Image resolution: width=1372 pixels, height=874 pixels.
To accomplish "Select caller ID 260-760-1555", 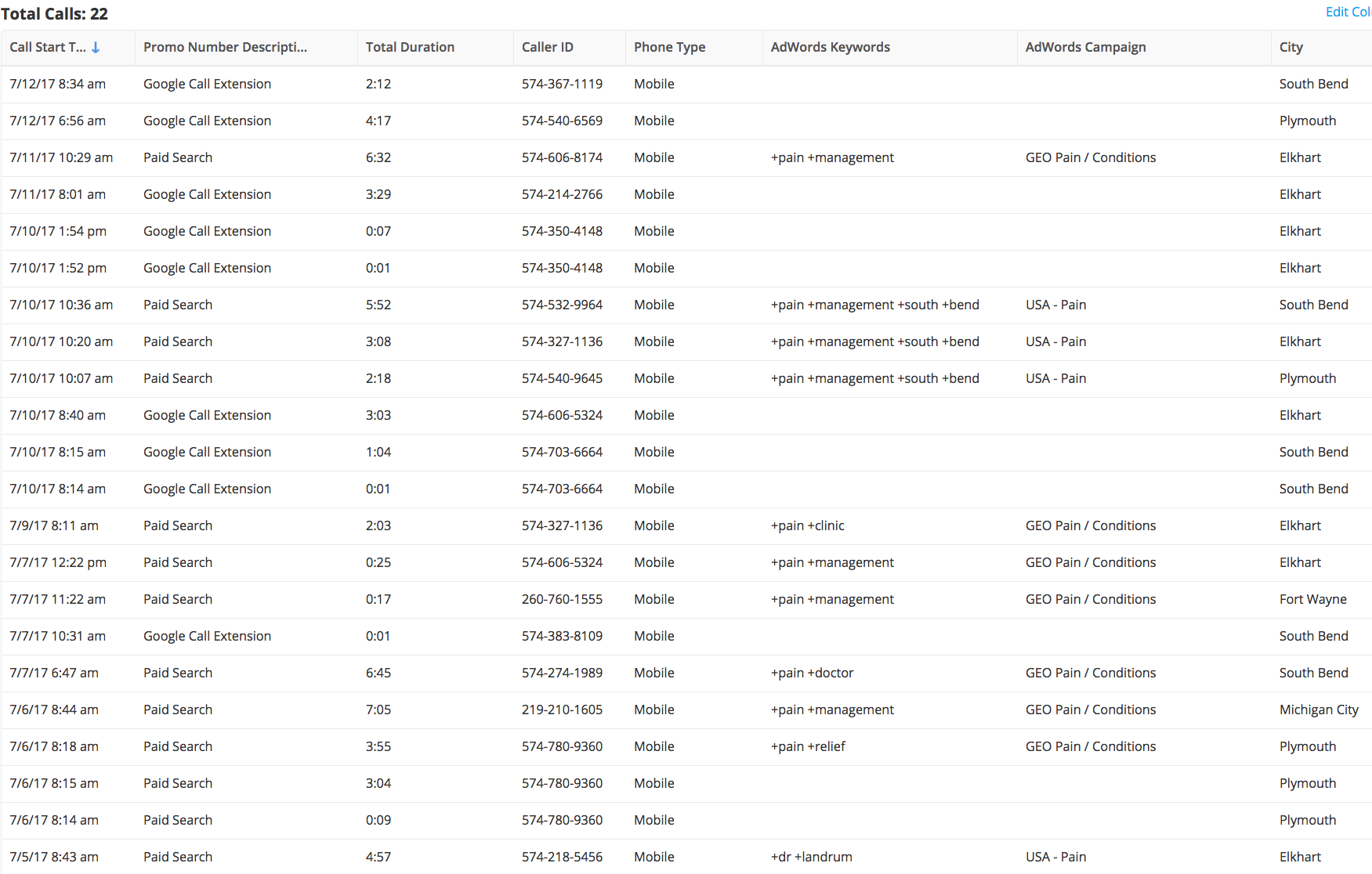I will pos(562,599).
